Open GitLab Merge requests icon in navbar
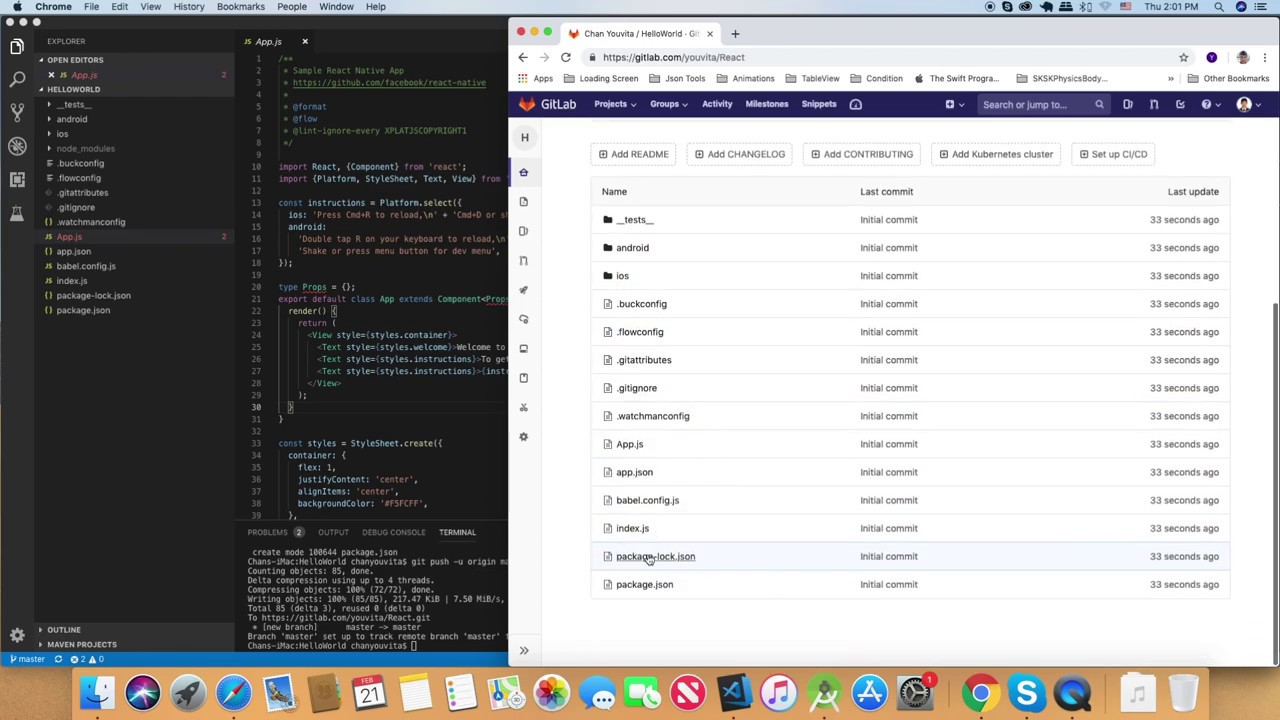The width and height of the screenshot is (1280, 720). 1153,104
